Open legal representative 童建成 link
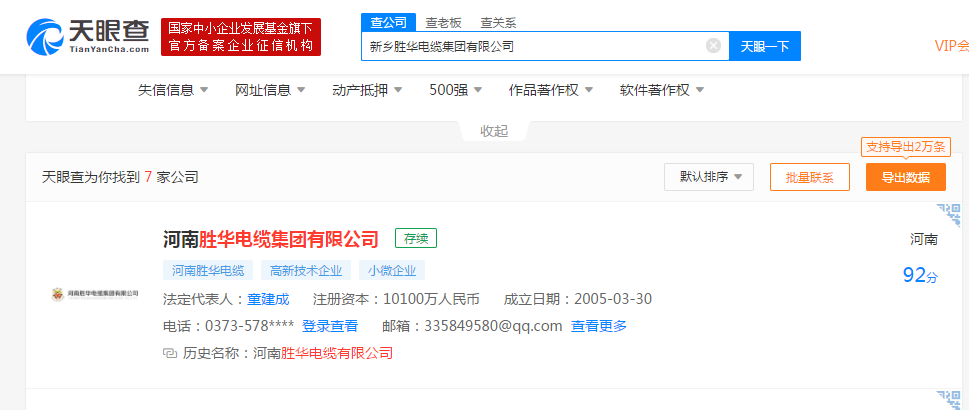This screenshot has width=969, height=410. 268,299
